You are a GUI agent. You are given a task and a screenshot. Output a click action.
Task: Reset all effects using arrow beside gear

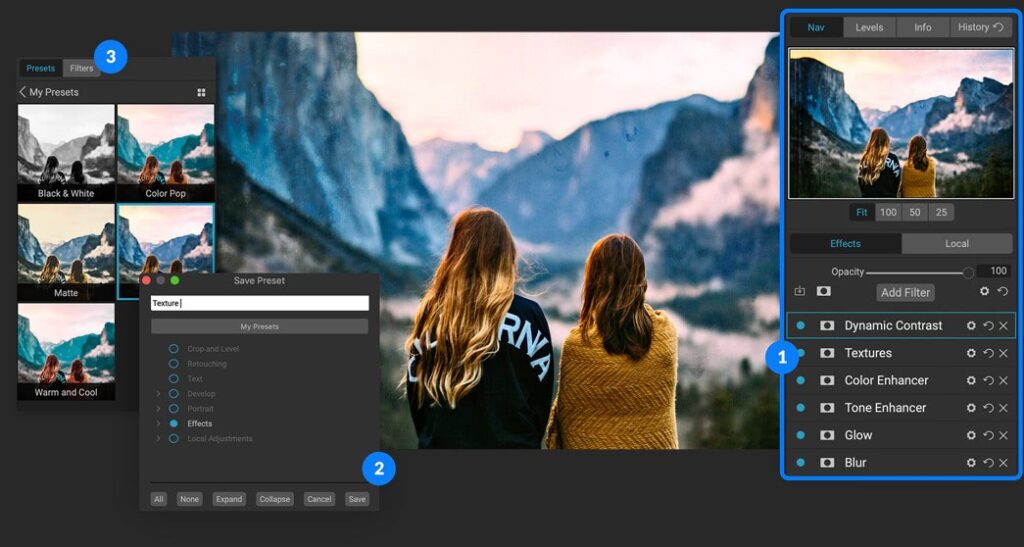tap(1002, 291)
